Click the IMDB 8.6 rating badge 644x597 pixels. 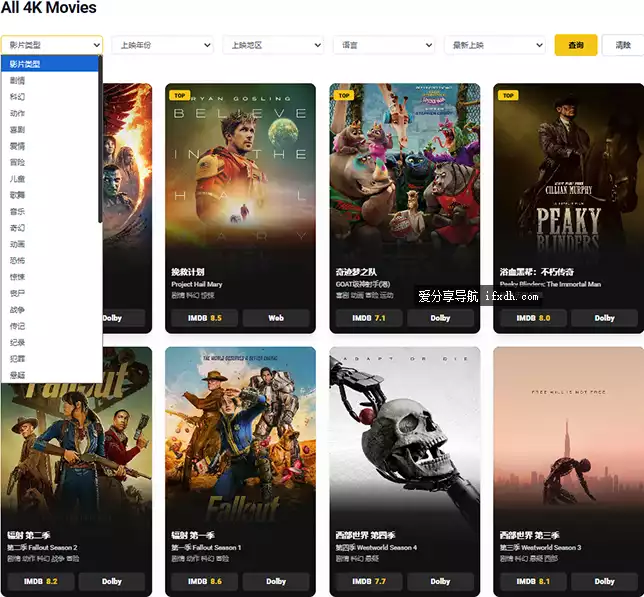coord(205,581)
